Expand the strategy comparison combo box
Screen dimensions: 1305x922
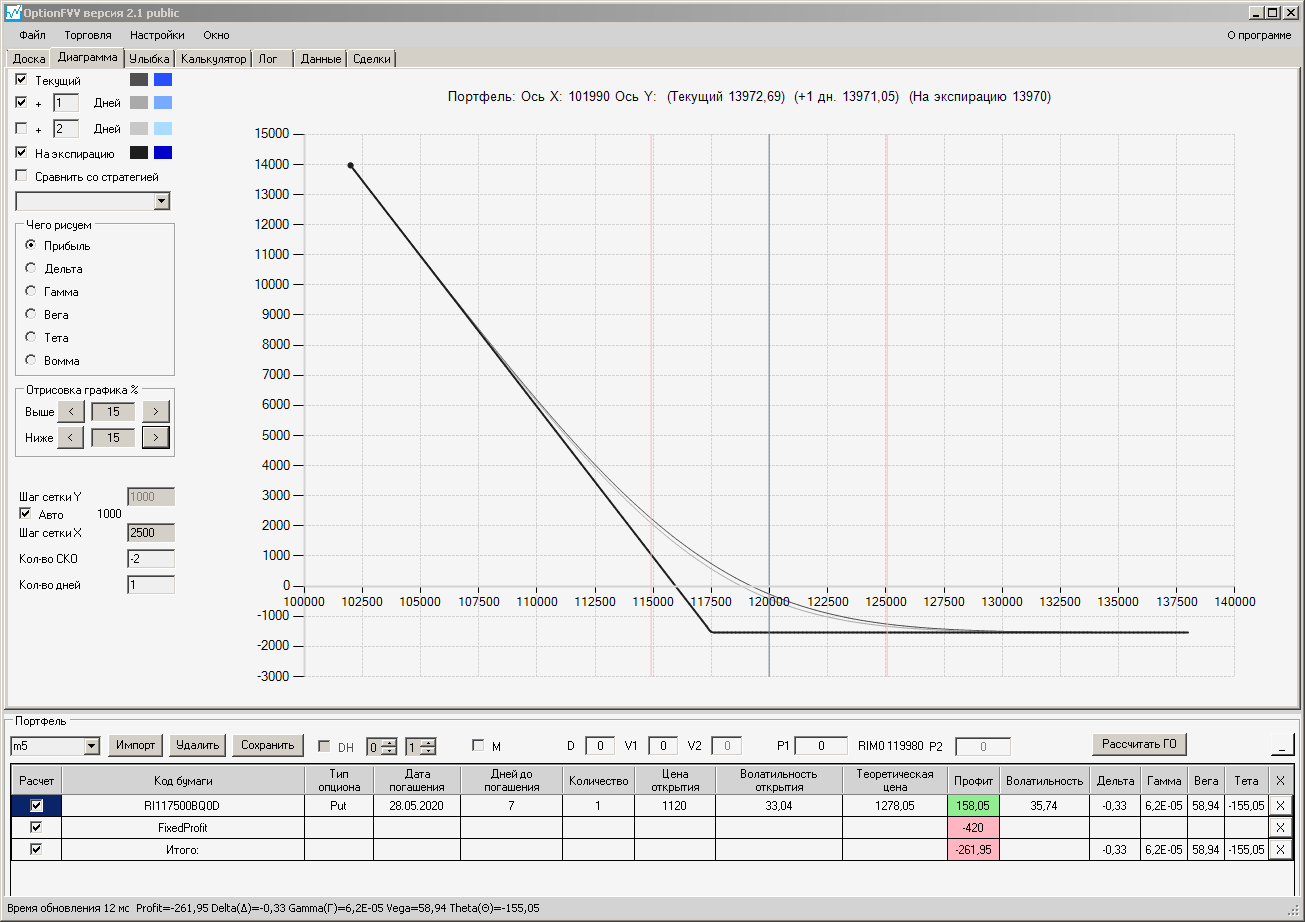tap(162, 202)
